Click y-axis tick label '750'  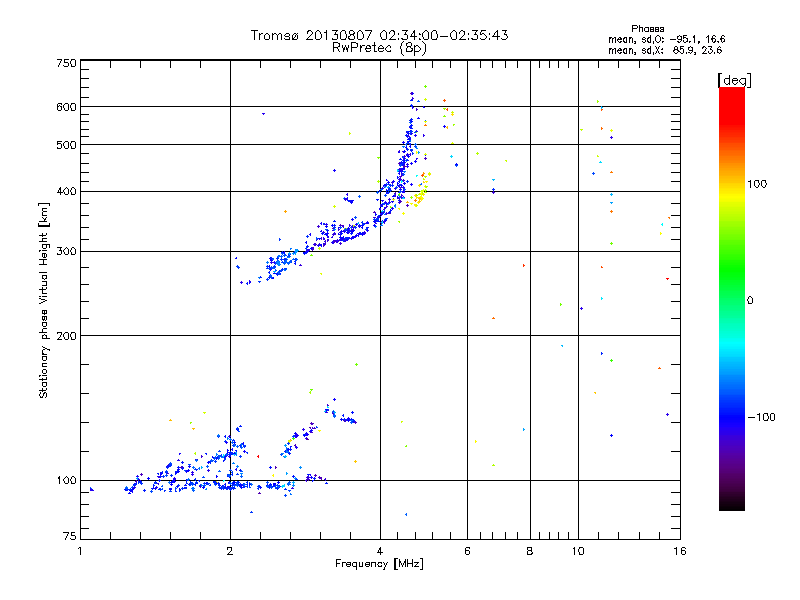[x=67, y=63]
